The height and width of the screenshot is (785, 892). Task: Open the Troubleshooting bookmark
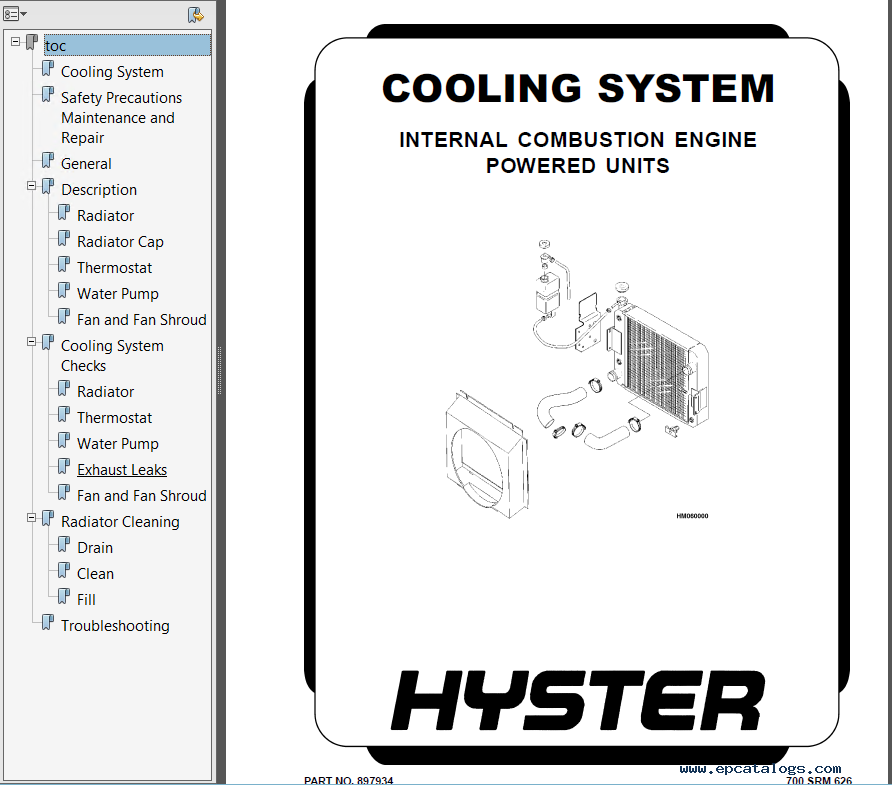coord(115,626)
